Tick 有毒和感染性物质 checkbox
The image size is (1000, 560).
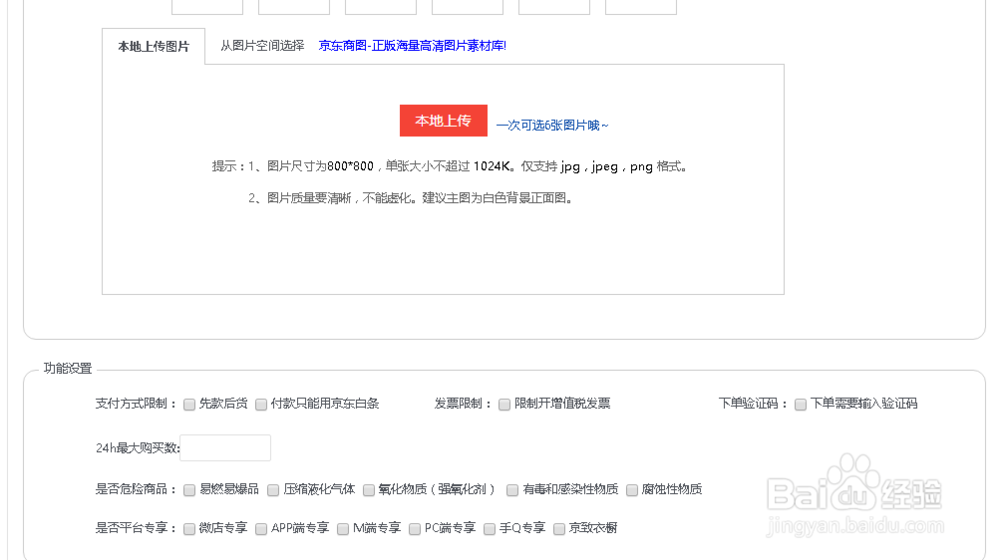point(512,490)
